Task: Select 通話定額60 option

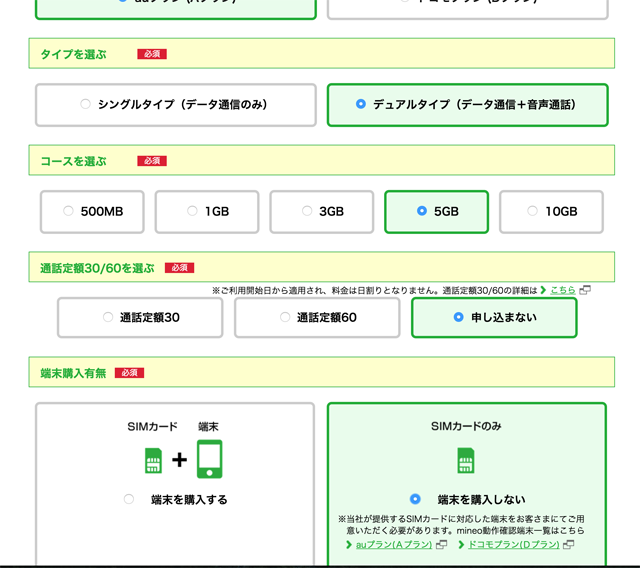Action: (317, 317)
